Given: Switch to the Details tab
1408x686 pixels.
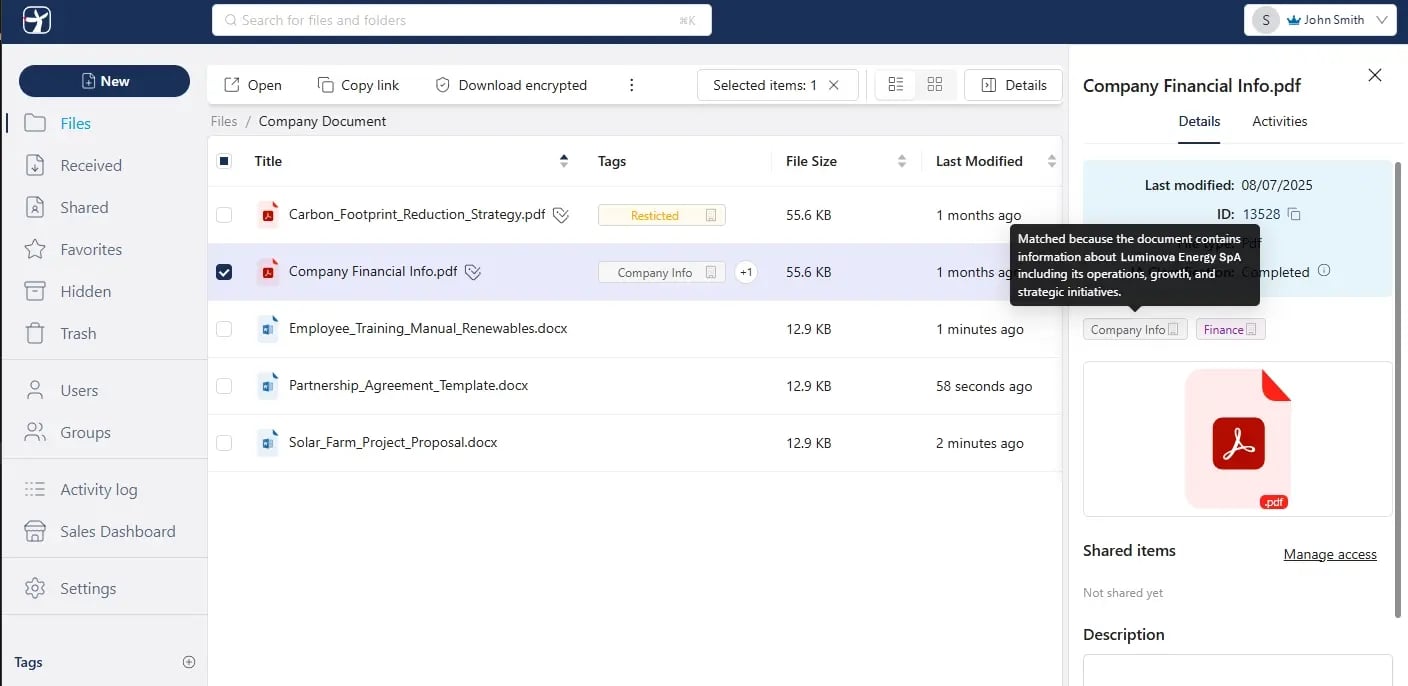Looking at the screenshot, I should pyautogui.click(x=1199, y=121).
